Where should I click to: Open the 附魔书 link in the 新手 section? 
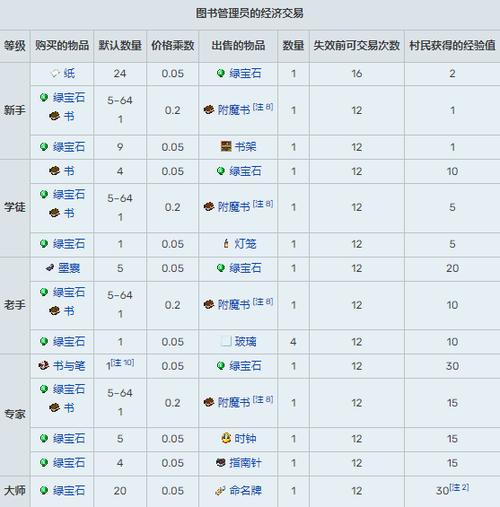tap(234, 110)
